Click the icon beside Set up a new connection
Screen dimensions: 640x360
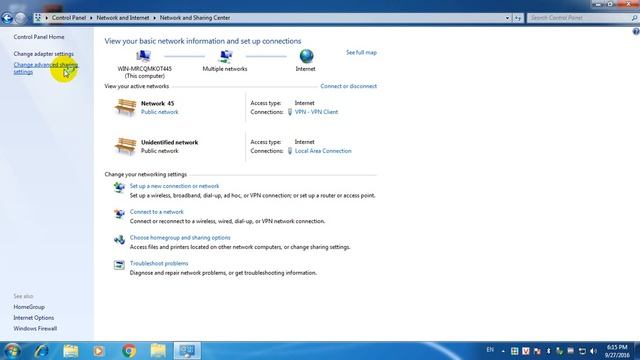[x=119, y=187]
